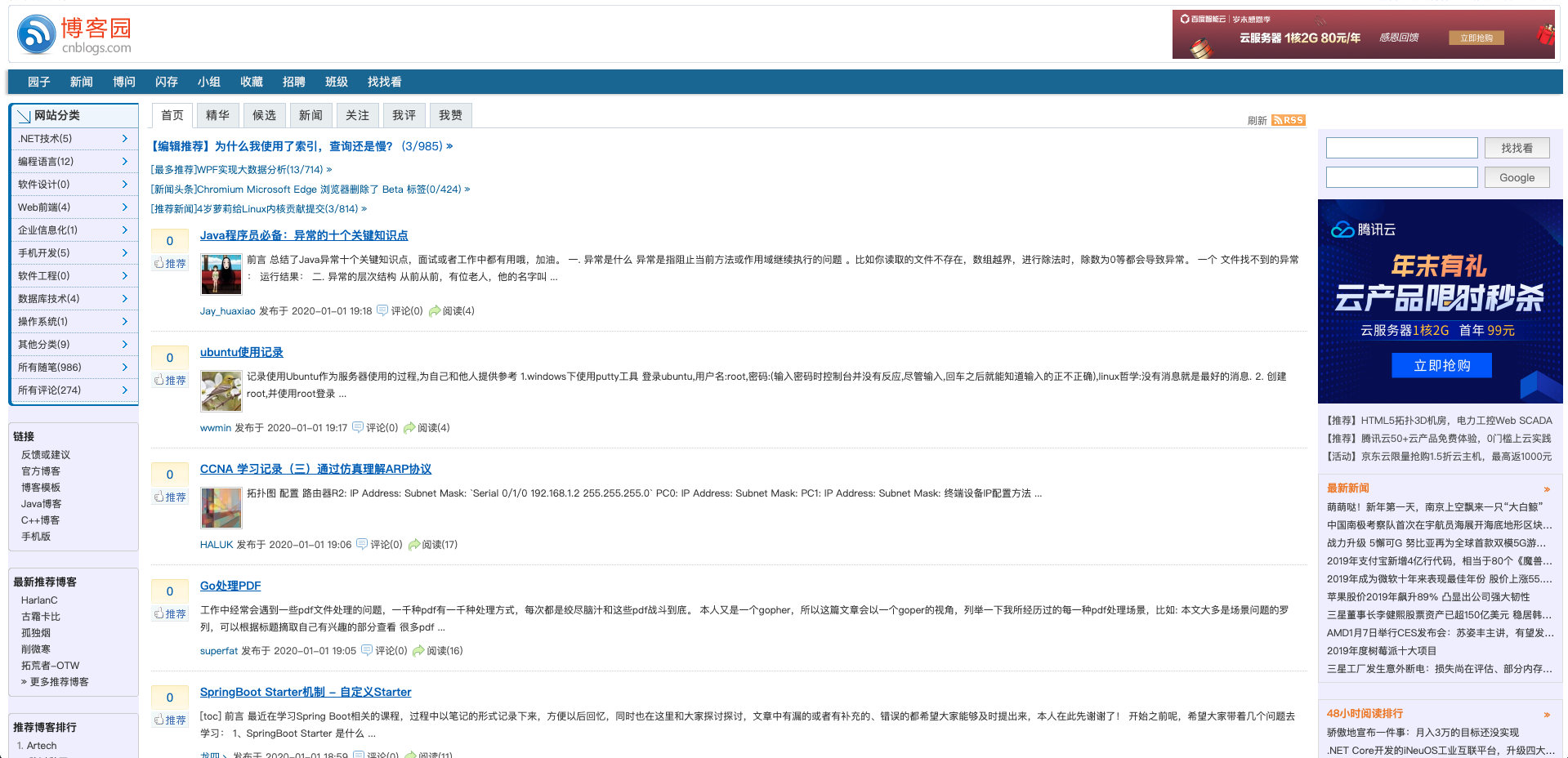This screenshot has width=1568, height=758.
Task: Open the arrow icon next to 最新新闻
Action: click(x=1547, y=488)
